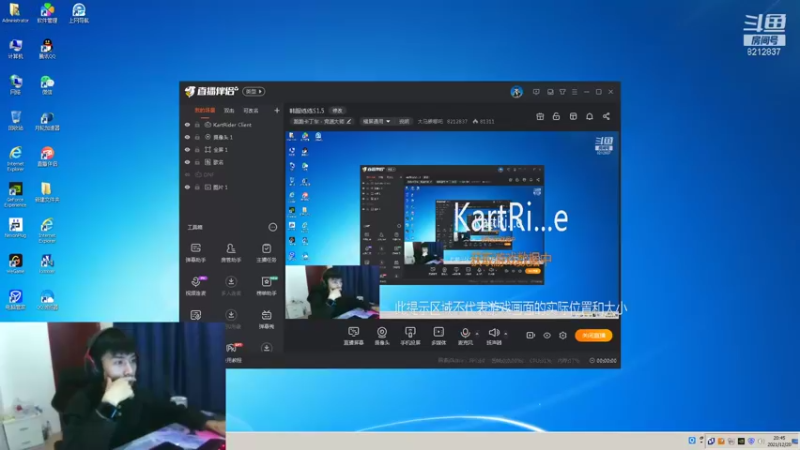Open the room assistant tool with person icon
Image resolution: width=800 pixels, height=450 pixels.
coord(231,253)
